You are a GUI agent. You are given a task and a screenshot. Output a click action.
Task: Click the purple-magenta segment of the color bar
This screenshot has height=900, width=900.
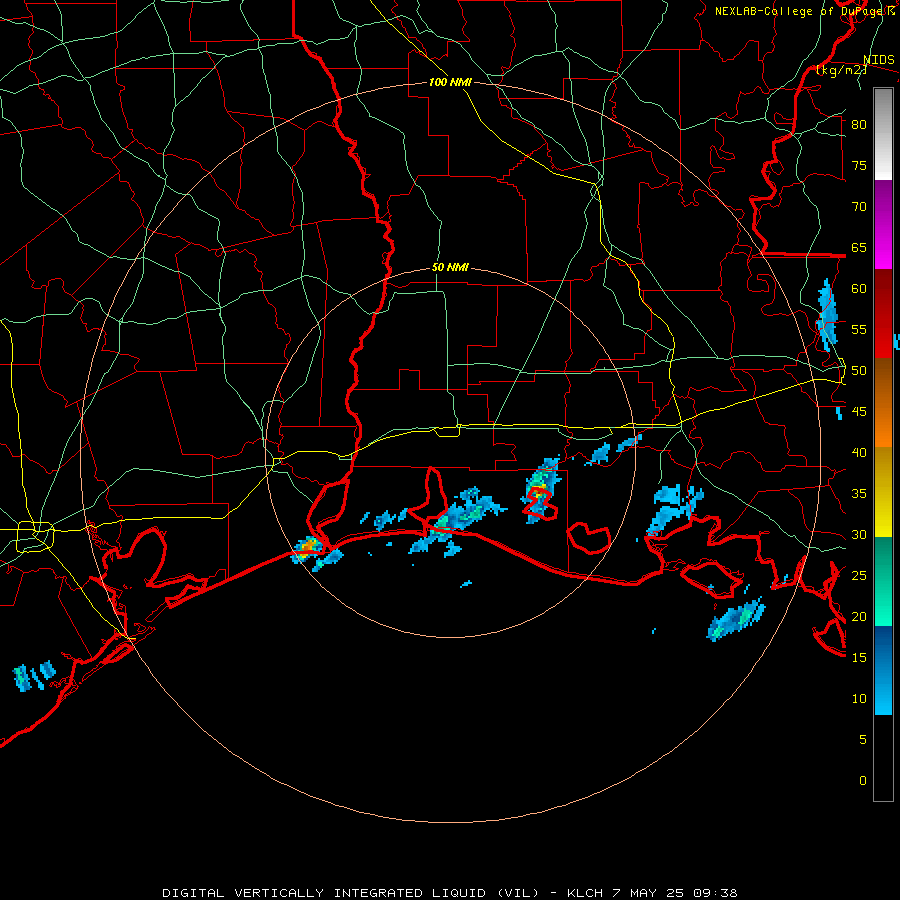pyautogui.click(x=883, y=225)
